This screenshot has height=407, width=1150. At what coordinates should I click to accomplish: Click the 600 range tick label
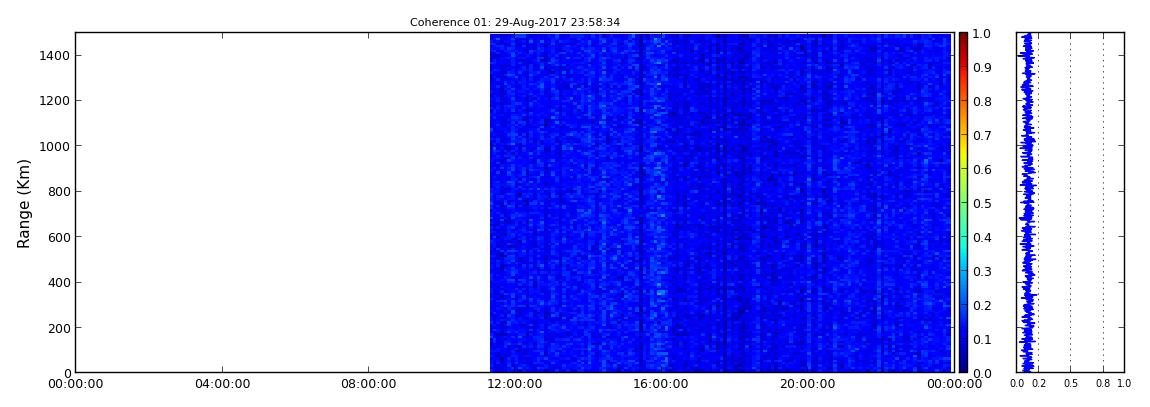57,237
